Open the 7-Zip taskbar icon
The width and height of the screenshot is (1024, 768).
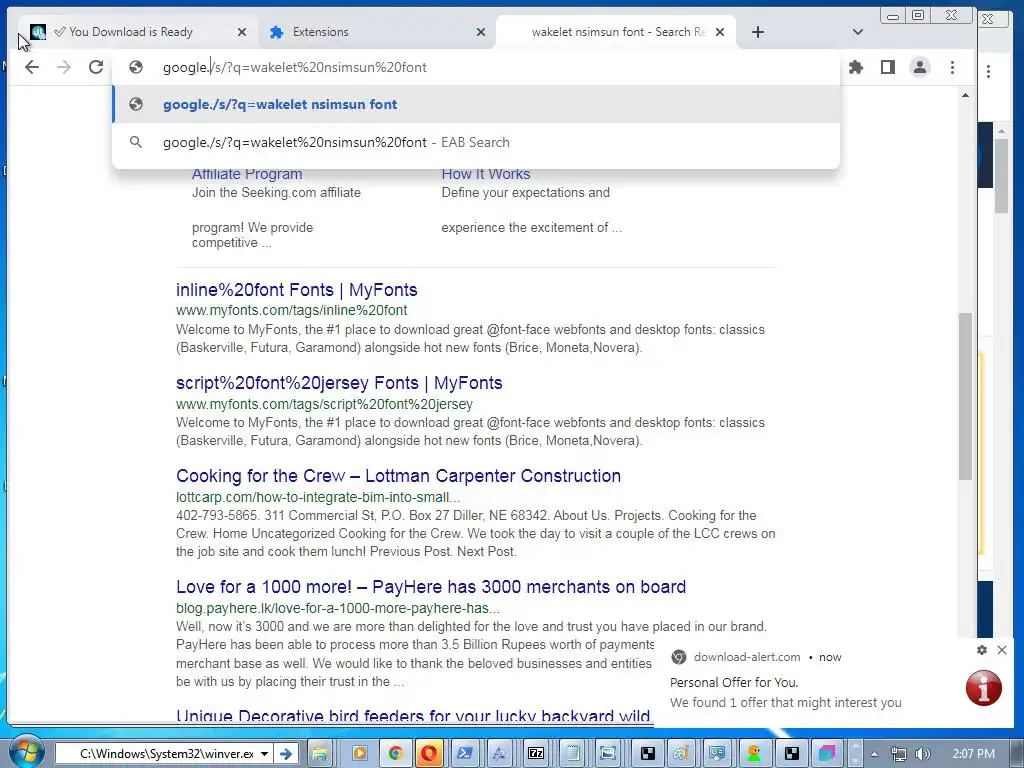[x=536, y=754]
